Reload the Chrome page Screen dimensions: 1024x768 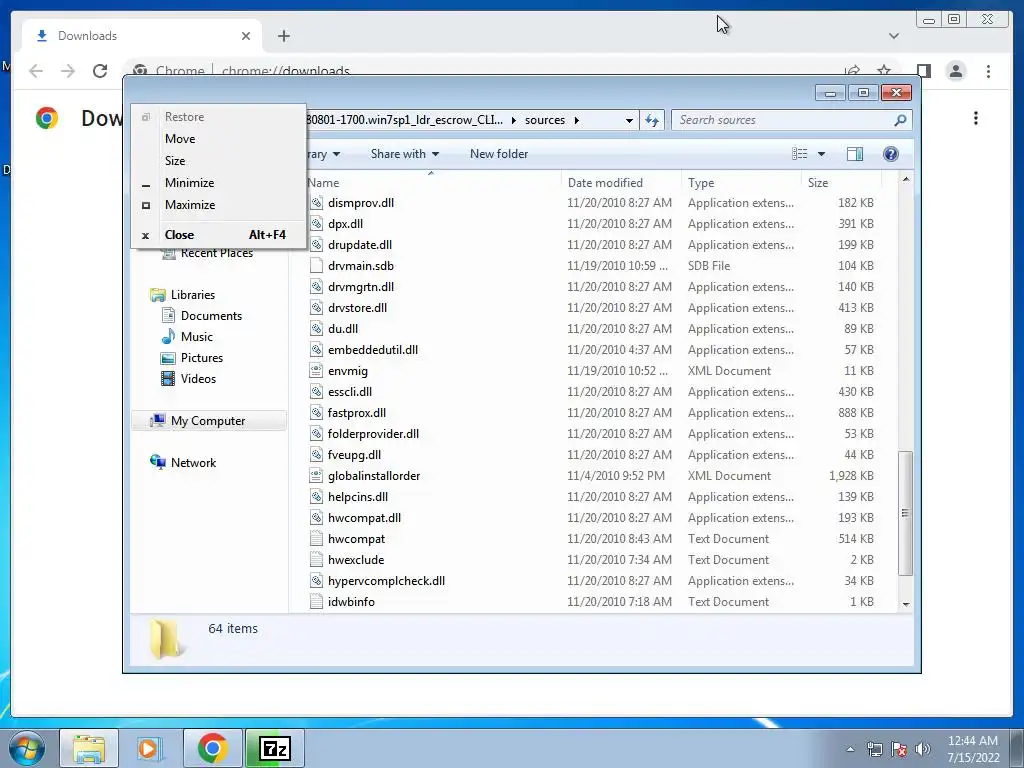click(x=100, y=71)
